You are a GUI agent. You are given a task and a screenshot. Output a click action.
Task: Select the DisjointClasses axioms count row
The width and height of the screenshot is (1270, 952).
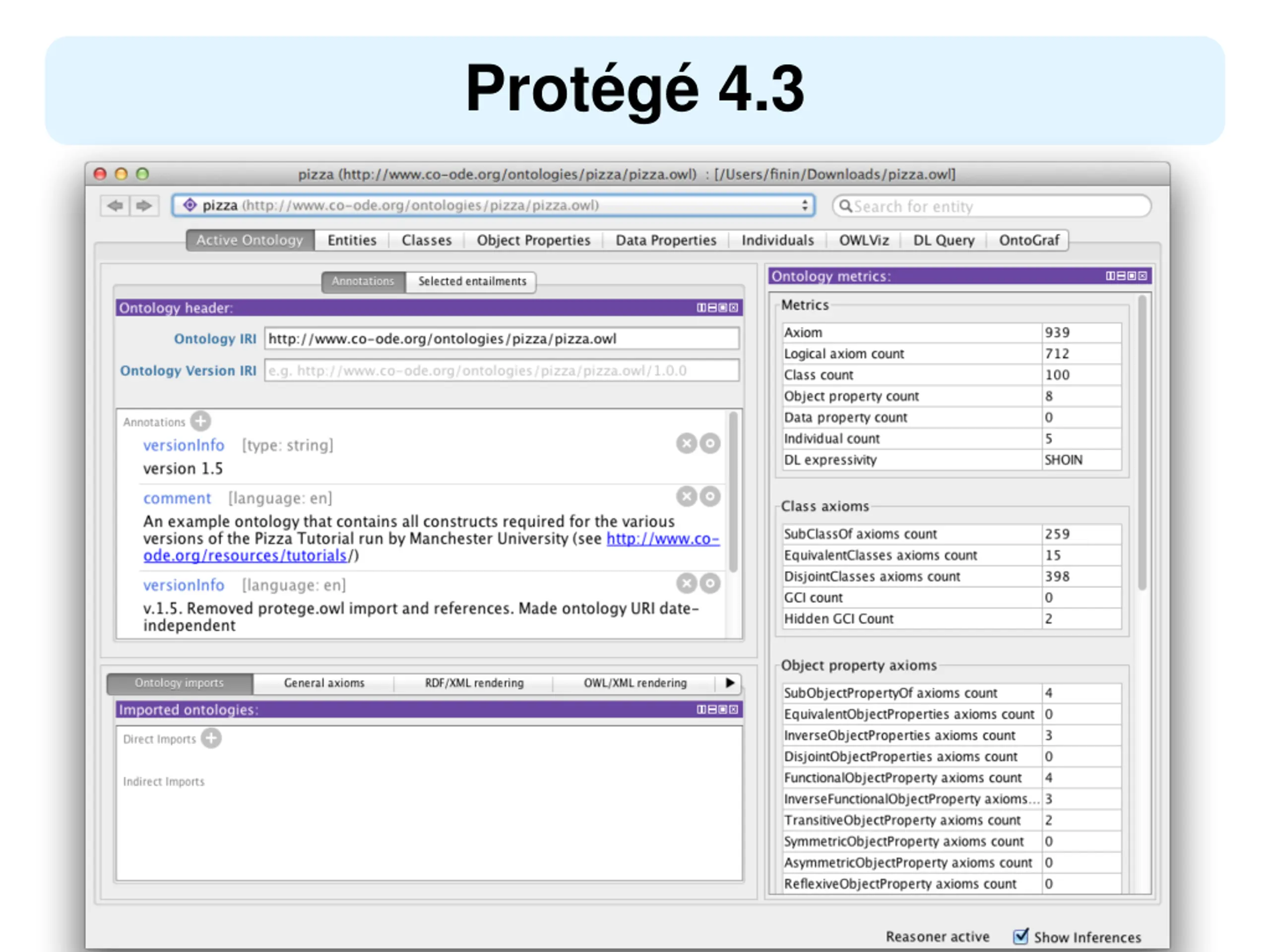[x=952, y=576]
